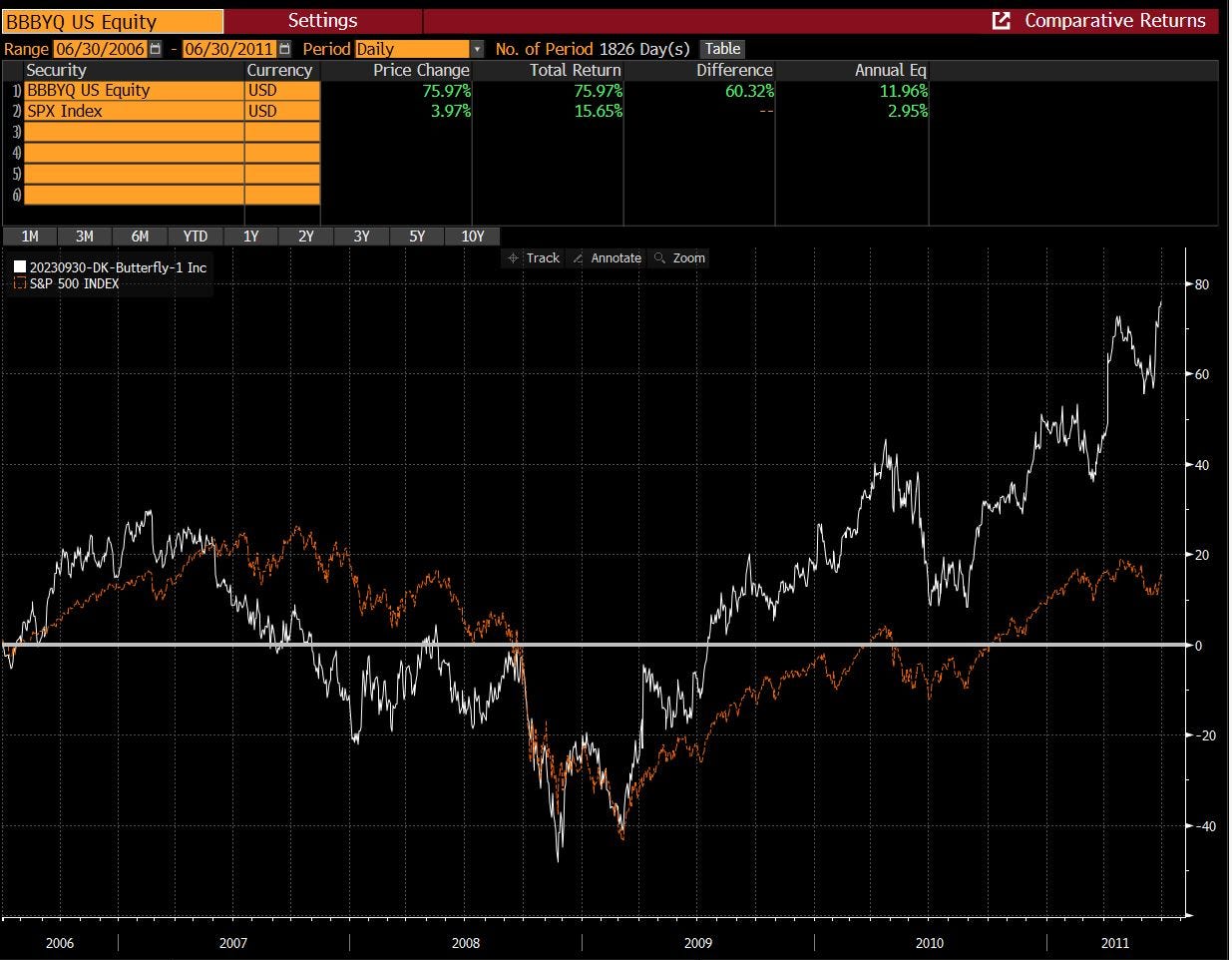Click empty security field in row 3
This screenshot has height=960, width=1232.
134,133
